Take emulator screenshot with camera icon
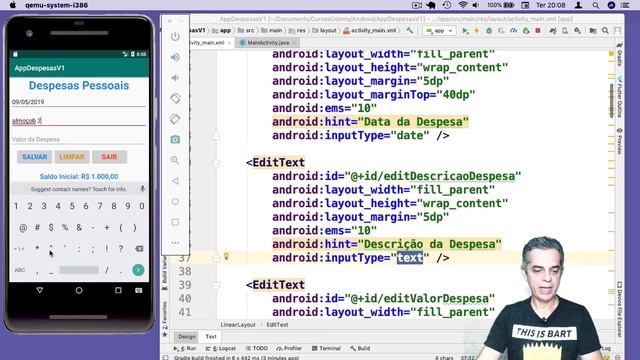 (175, 140)
